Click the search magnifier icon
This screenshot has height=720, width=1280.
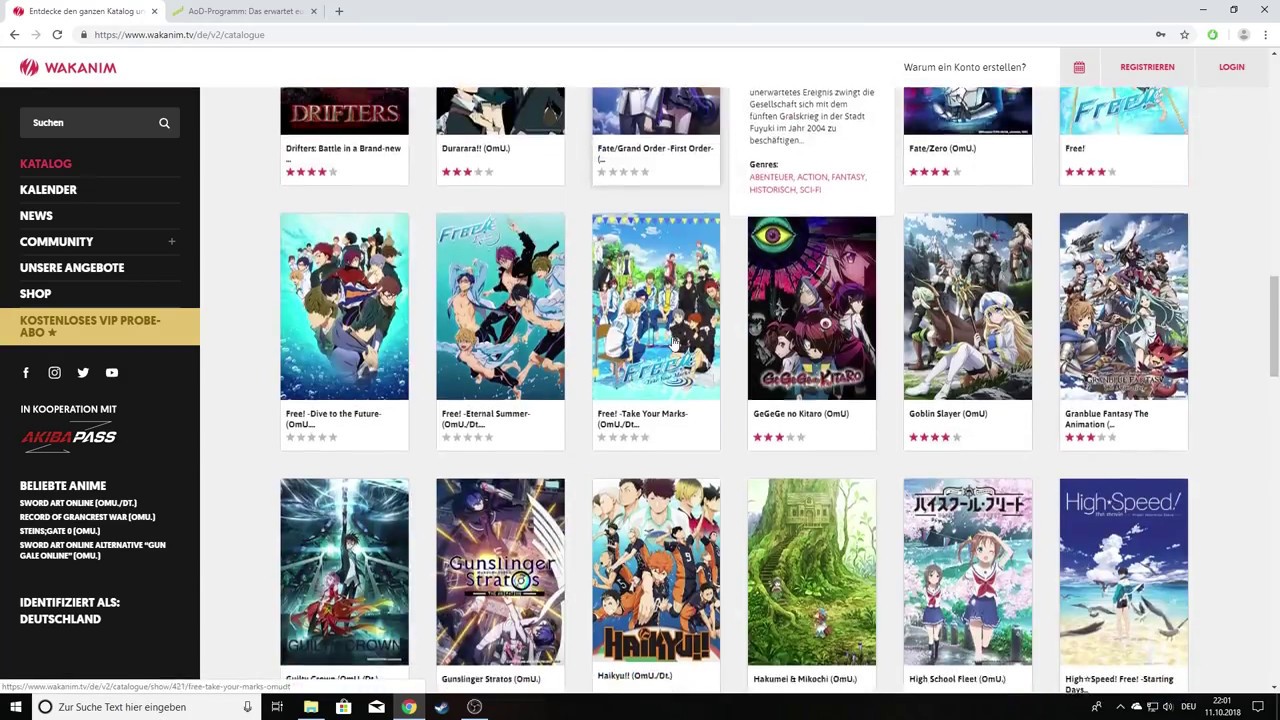pyautogui.click(x=164, y=123)
